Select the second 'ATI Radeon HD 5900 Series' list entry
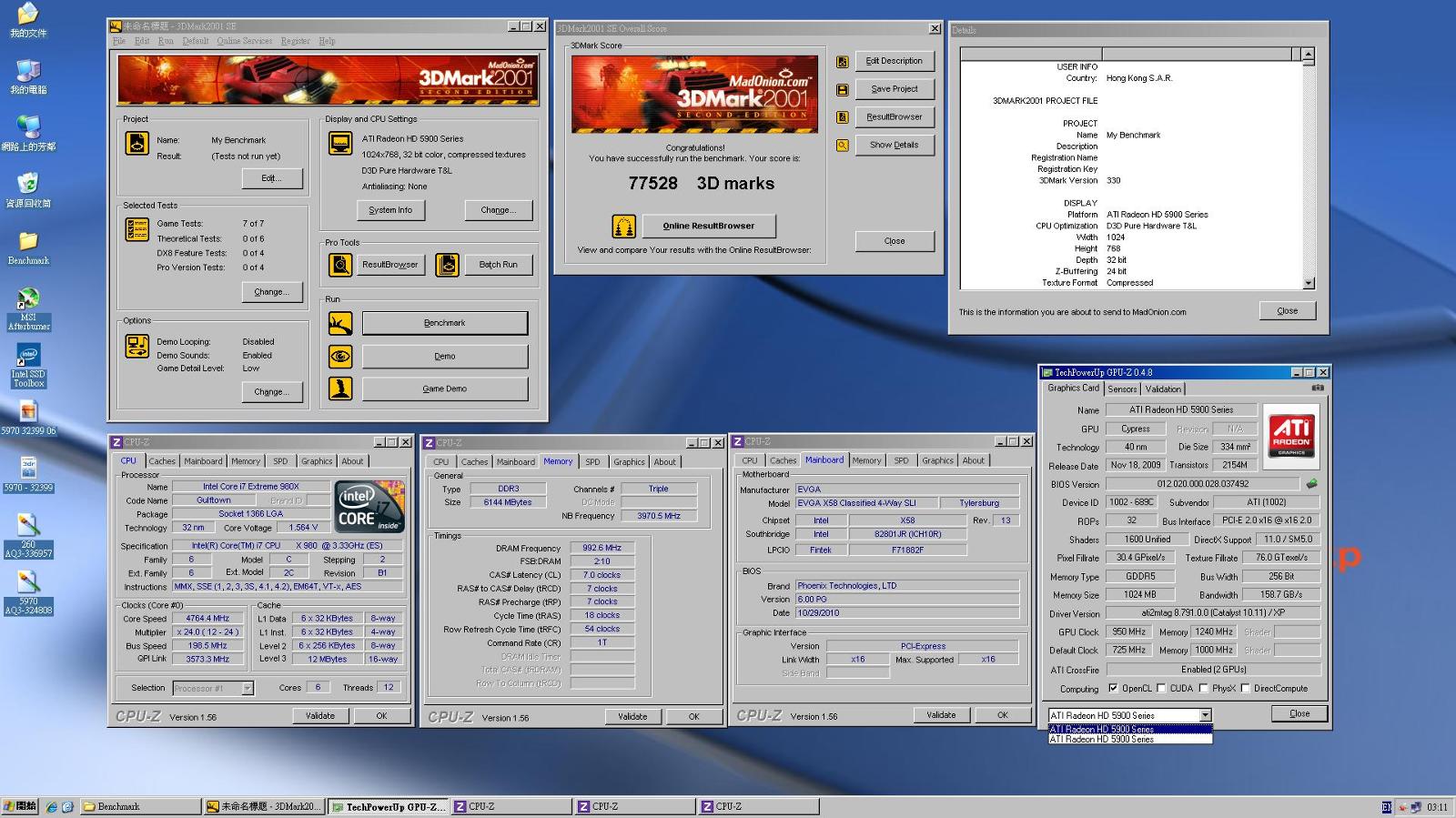 tap(1129, 740)
